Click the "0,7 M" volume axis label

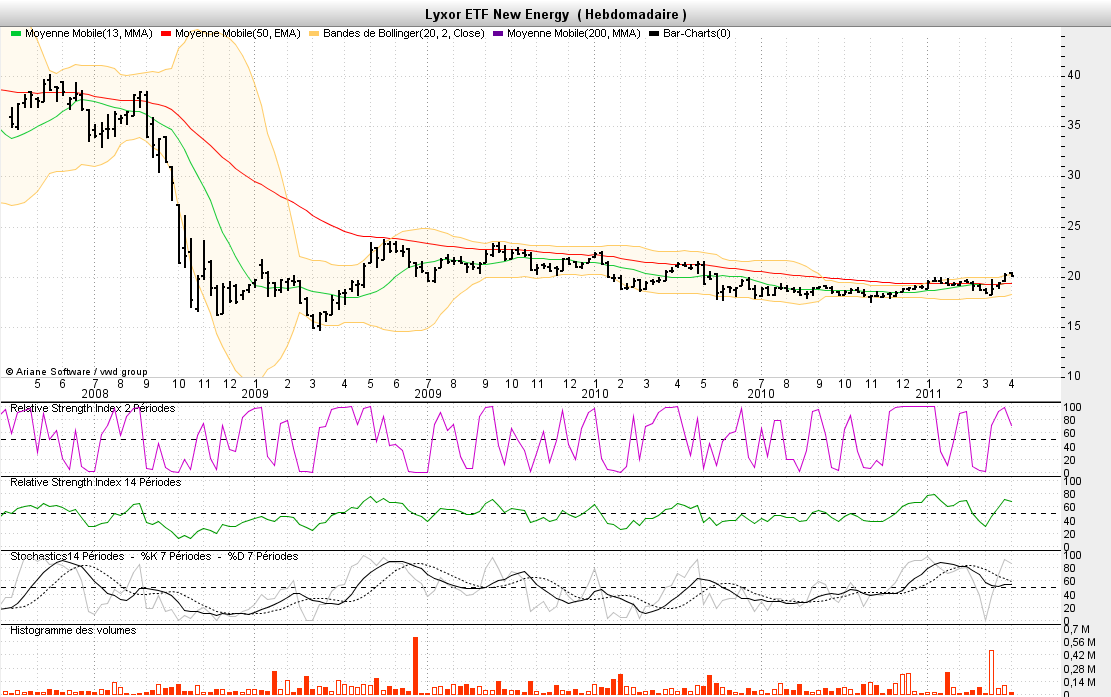pyautogui.click(x=1076, y=629)
